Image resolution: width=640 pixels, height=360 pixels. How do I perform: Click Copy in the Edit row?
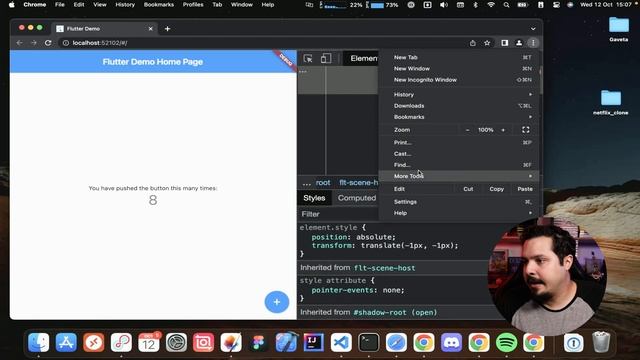click(x=497, y=189)
